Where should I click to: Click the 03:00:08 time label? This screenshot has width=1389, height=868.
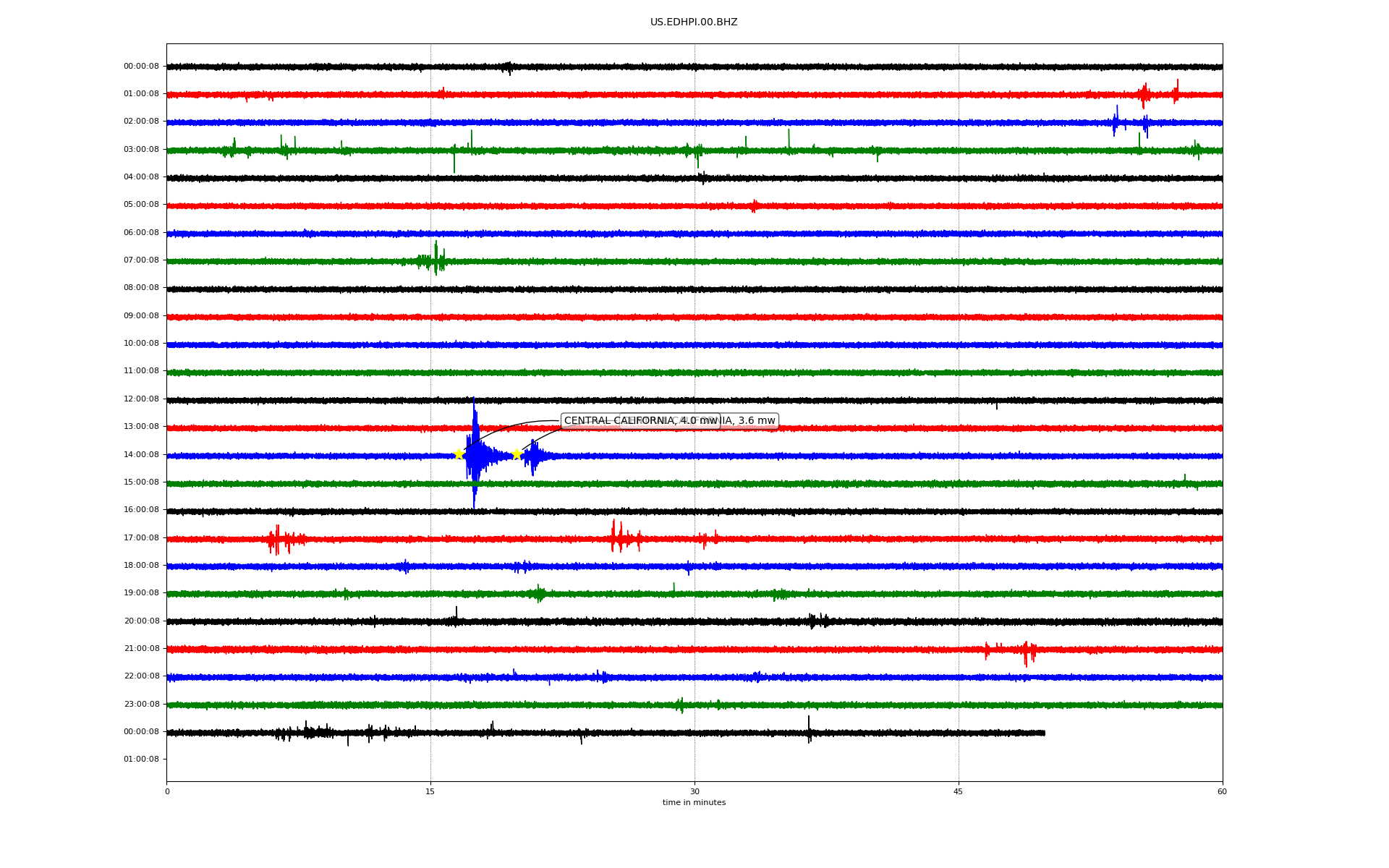(141, 149)
